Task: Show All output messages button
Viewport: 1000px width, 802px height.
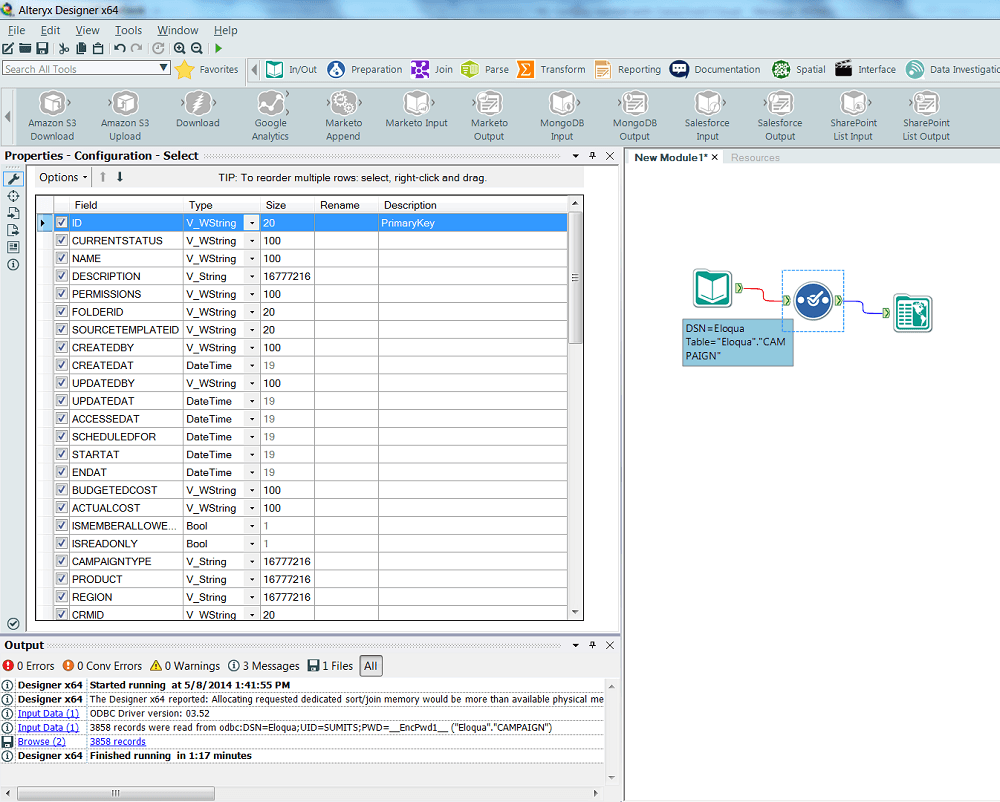Action: point(371,666)
